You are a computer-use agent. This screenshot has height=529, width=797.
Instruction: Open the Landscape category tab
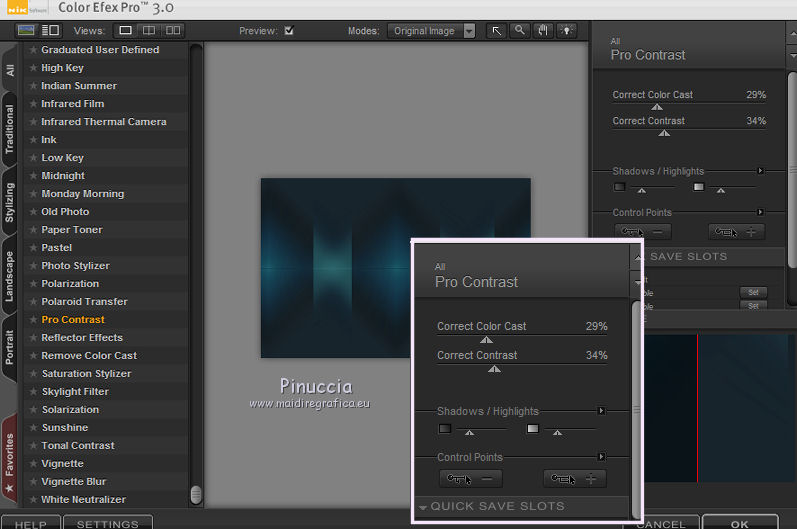click(10, 276)
